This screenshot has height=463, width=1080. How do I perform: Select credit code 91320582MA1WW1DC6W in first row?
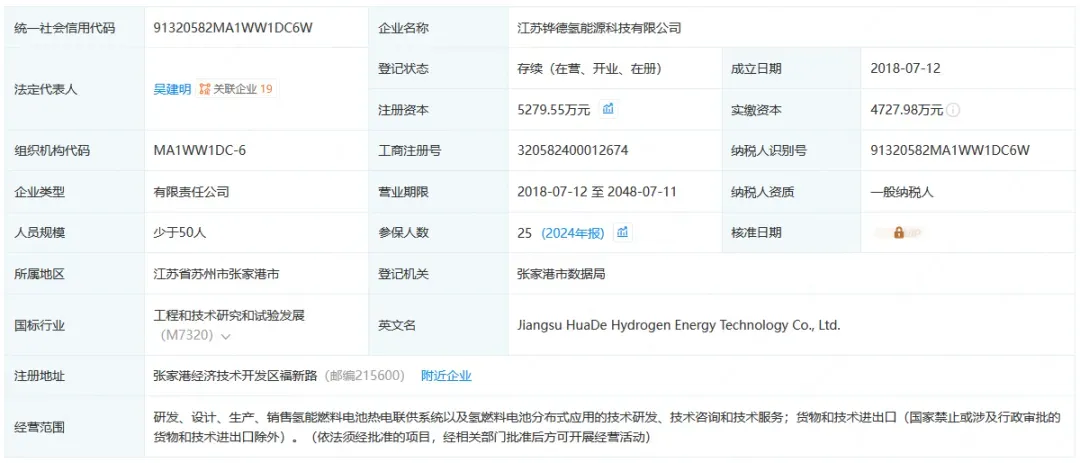pos(233,28)
